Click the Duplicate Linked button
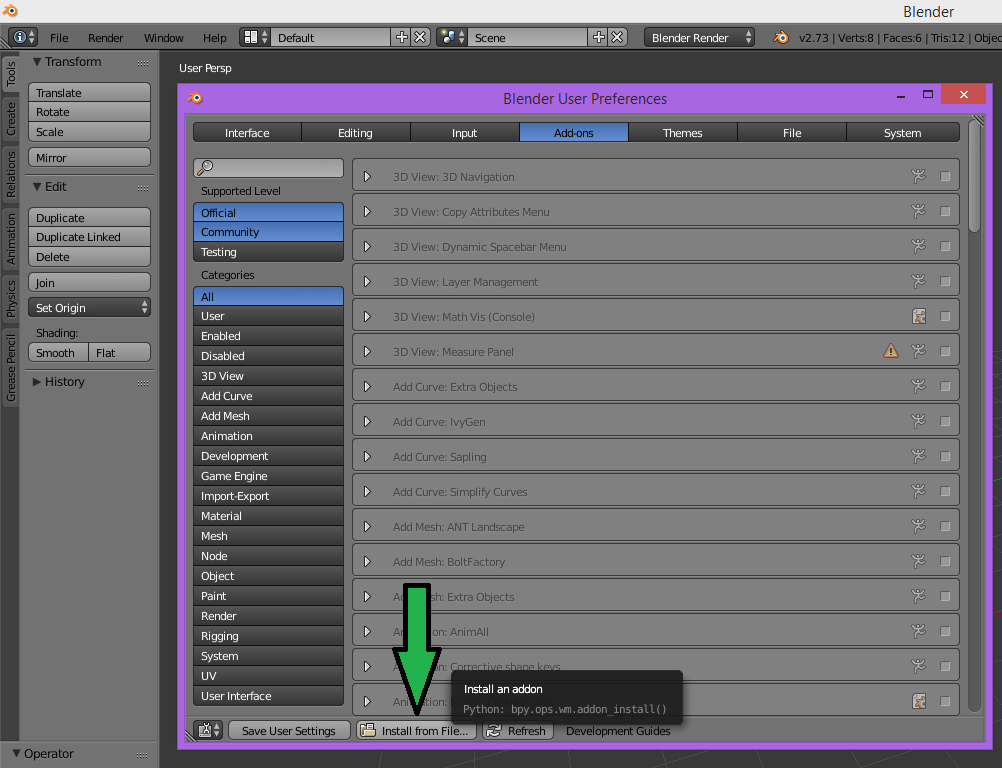The height and width of the screenshot is (768, 1002). click(x=89, y=236)
